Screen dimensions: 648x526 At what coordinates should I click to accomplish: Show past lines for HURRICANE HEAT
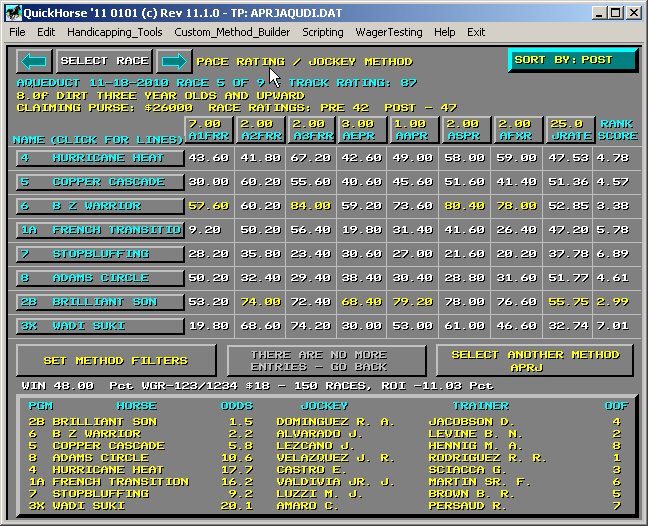(99, 158)
